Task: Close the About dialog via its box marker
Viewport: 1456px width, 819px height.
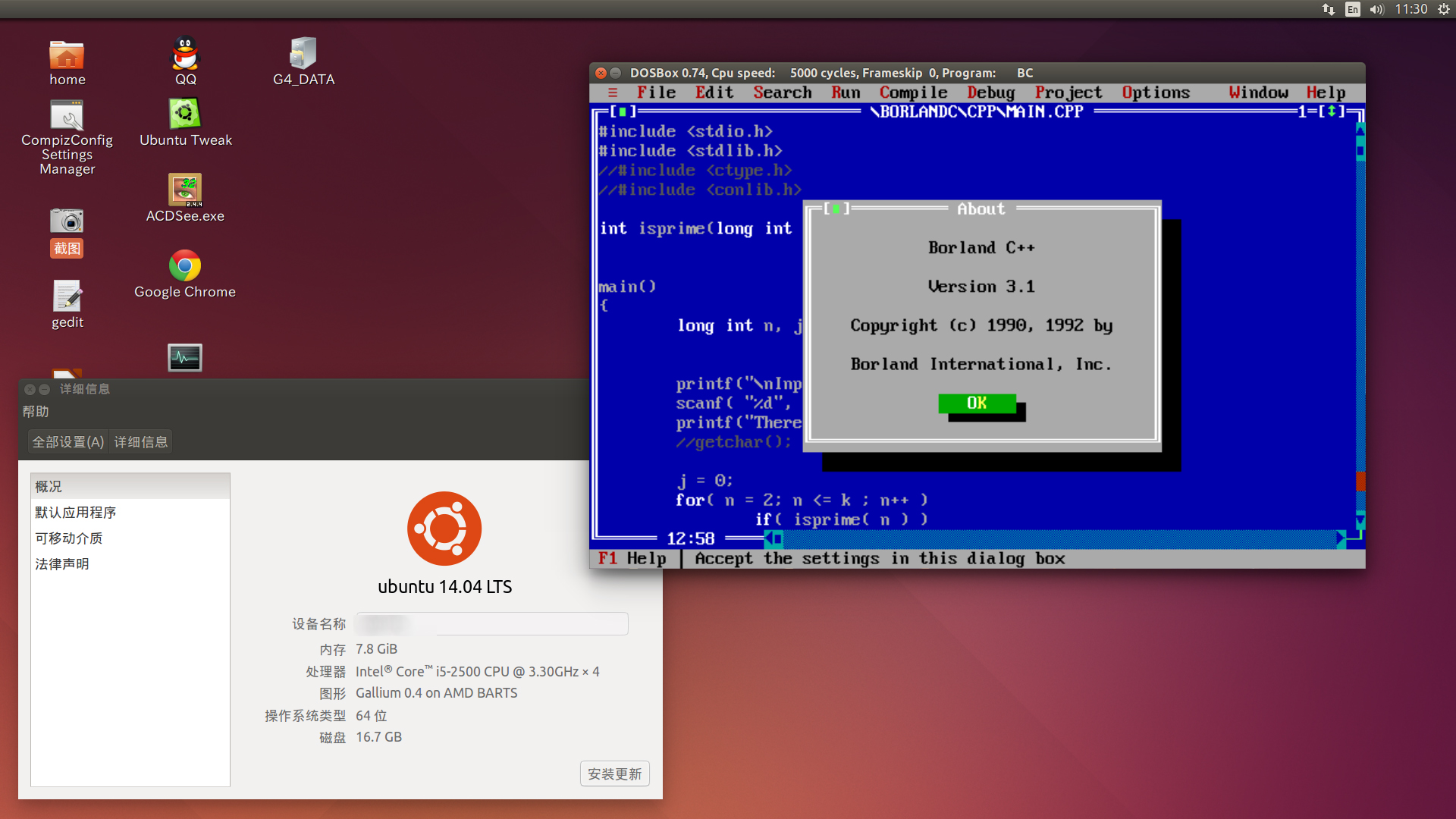Action: click(836, 209)
